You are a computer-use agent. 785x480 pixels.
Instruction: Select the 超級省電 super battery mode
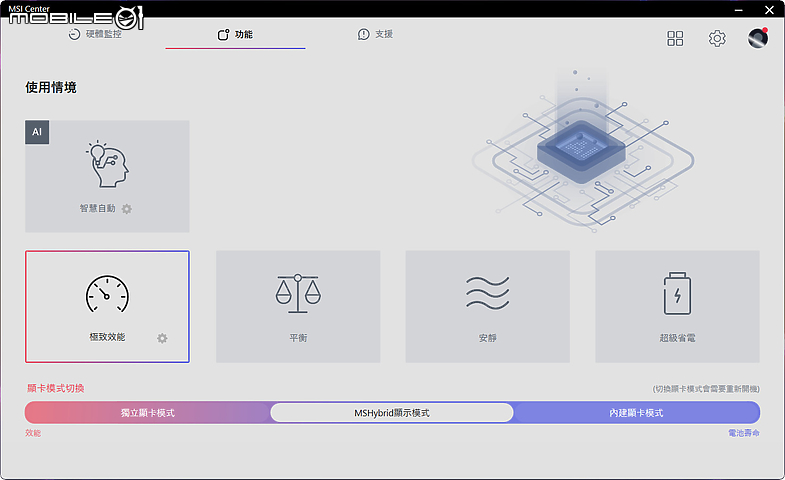tap(677, 306)
